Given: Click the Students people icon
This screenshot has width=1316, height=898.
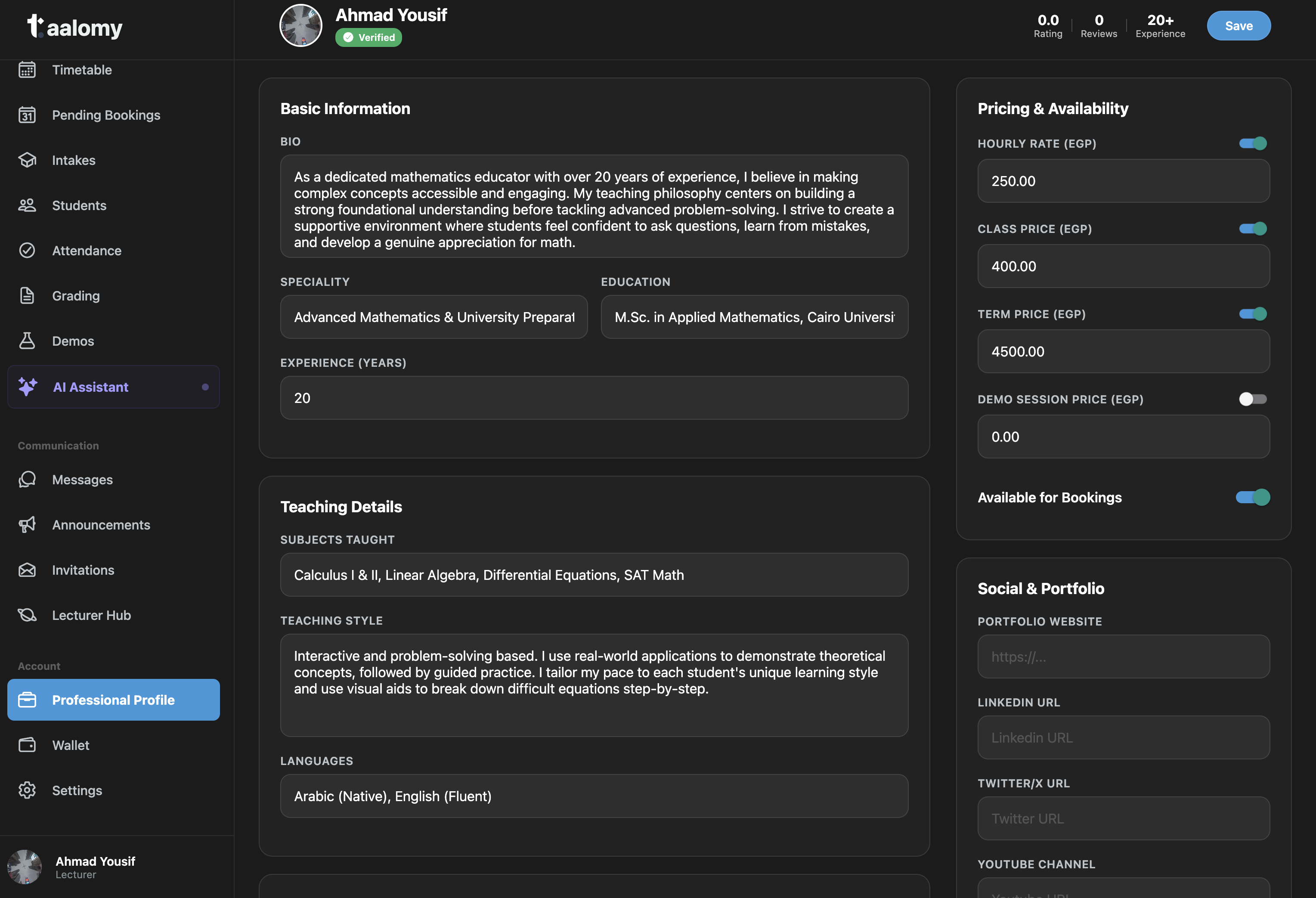Looking at the screenshot, I should click(x=27, y=205).
